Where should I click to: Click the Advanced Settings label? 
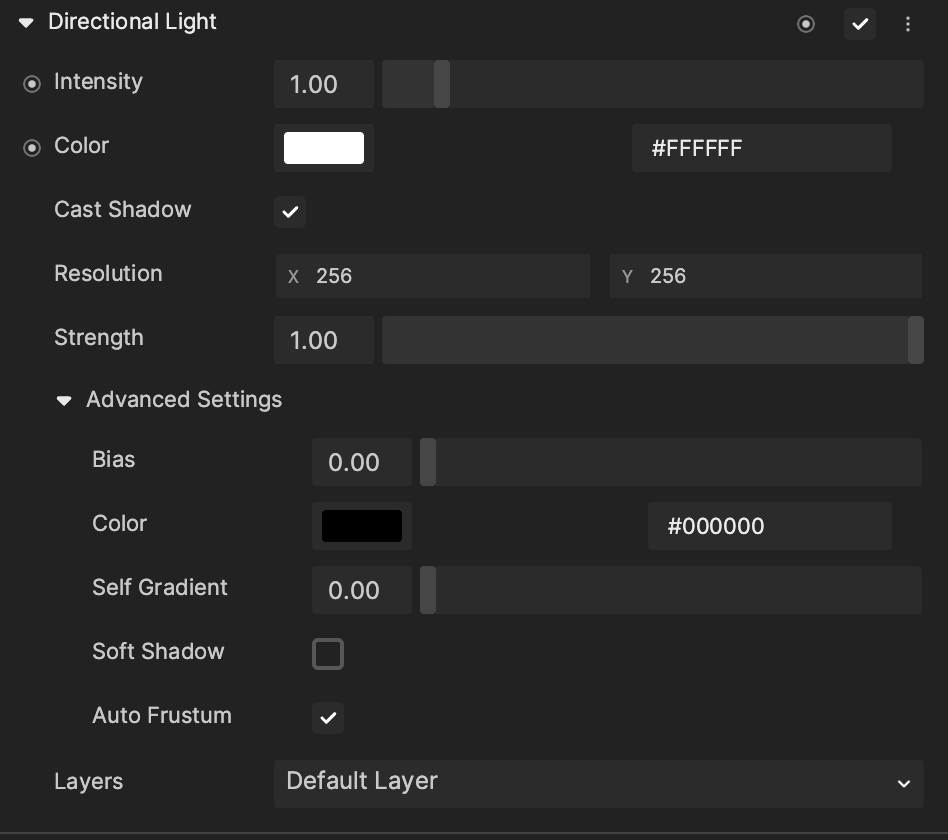pyautogui.click(x=184, y=399)
